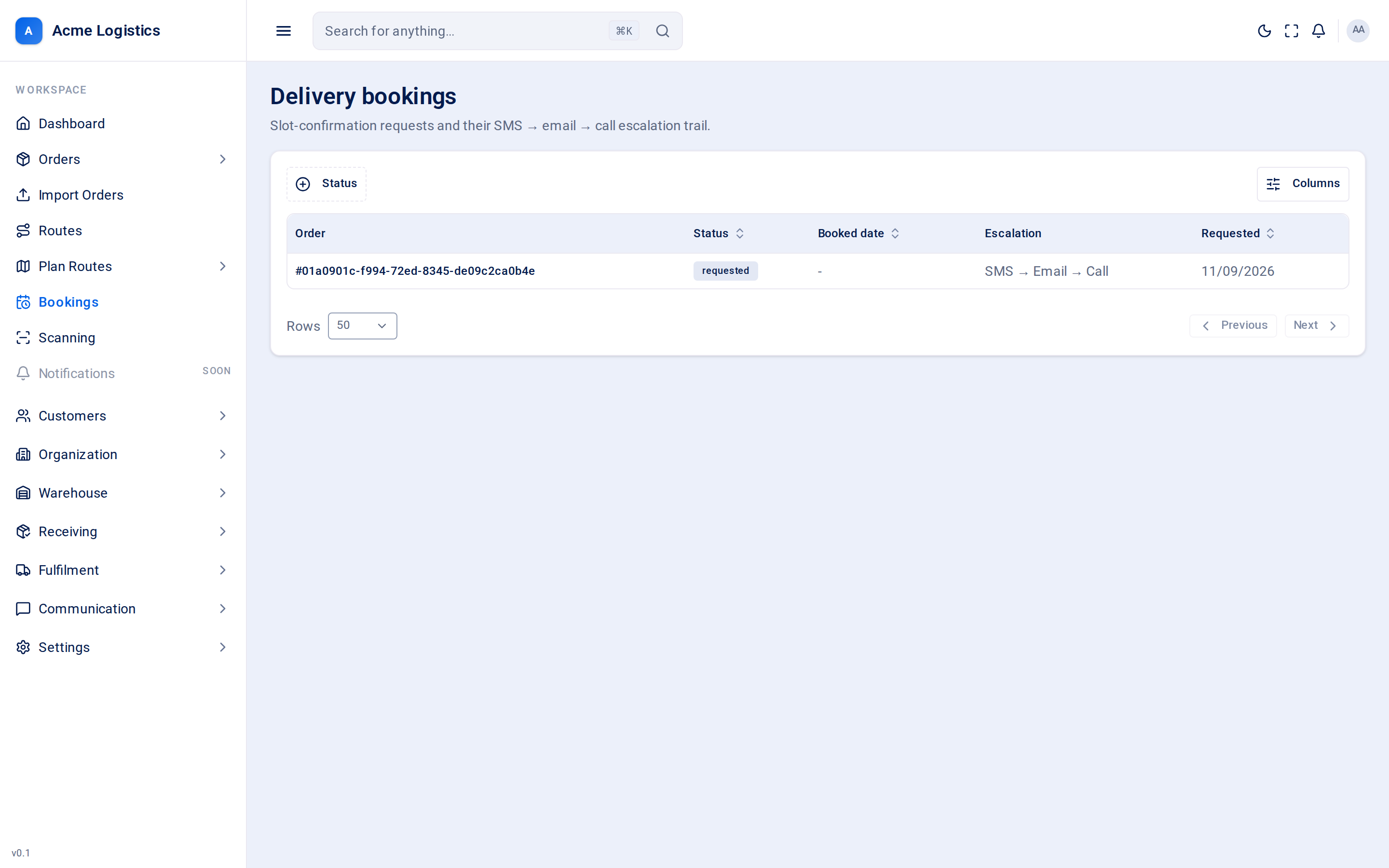Open the Rows per page dropdown
Screen dimensions: 1389x868
point(362,325)
